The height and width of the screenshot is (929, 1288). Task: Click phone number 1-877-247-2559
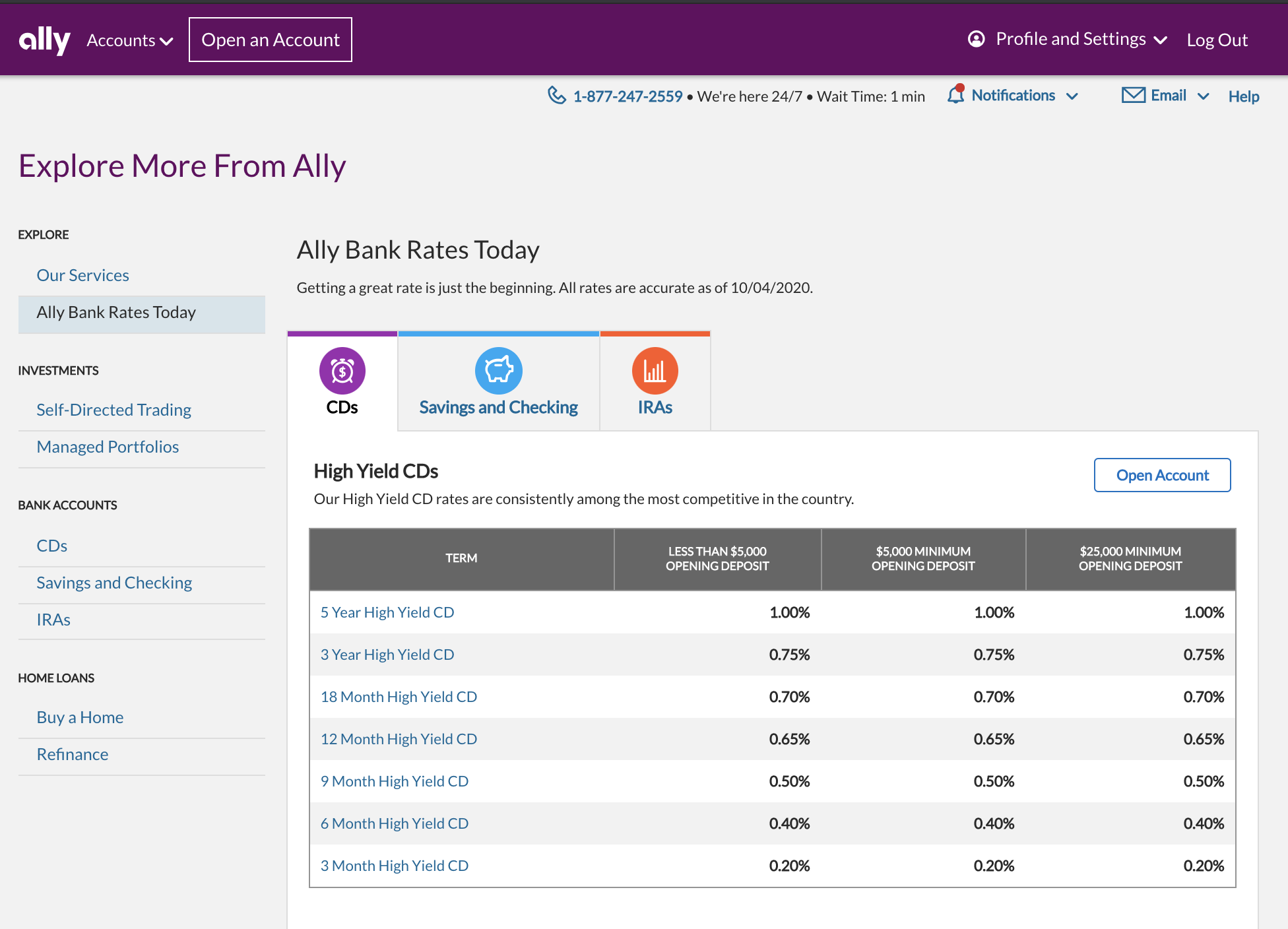(x=628, y=96)
